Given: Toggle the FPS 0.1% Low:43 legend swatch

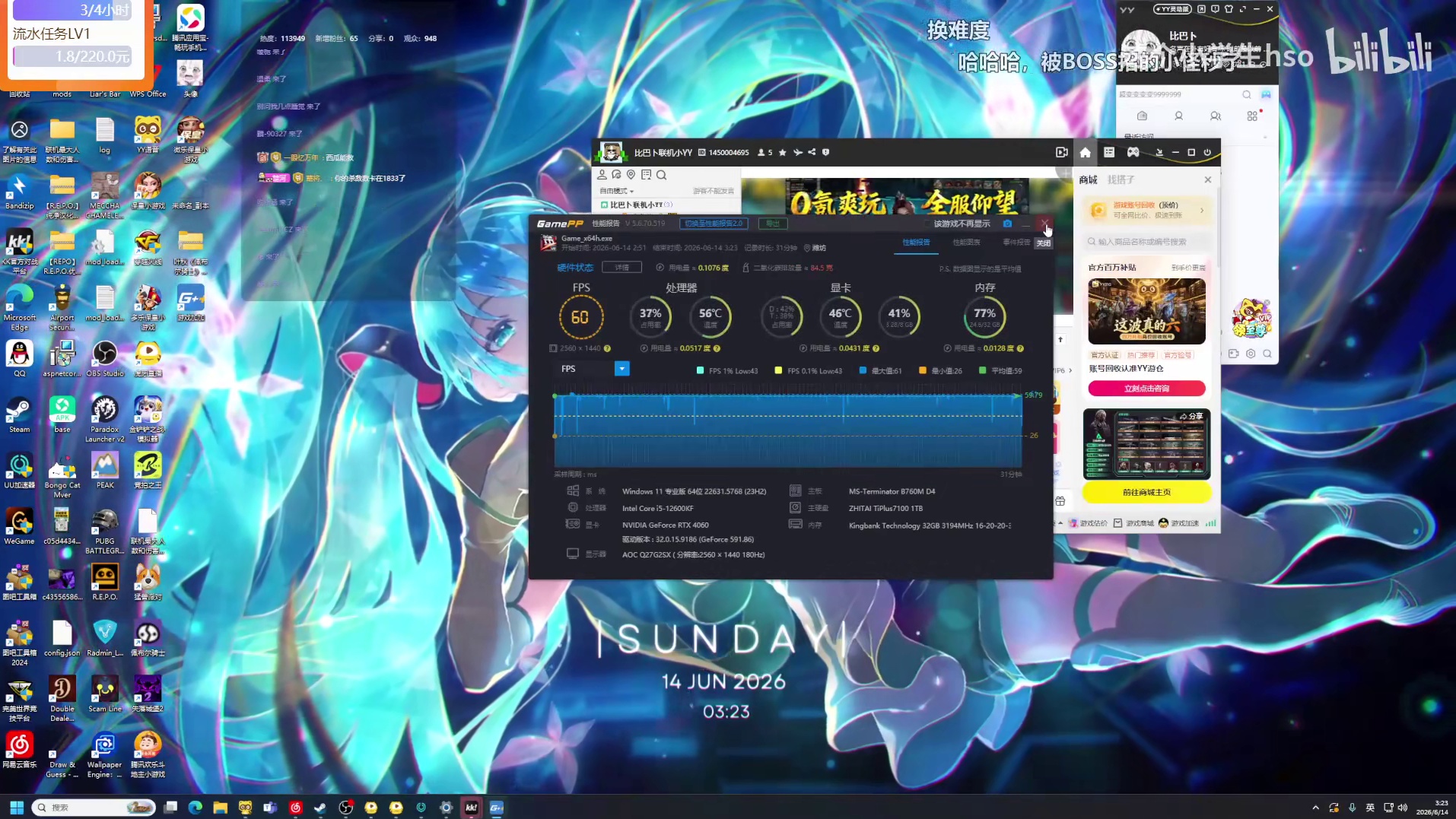Looking at the screenshot, I should (778, 371).
